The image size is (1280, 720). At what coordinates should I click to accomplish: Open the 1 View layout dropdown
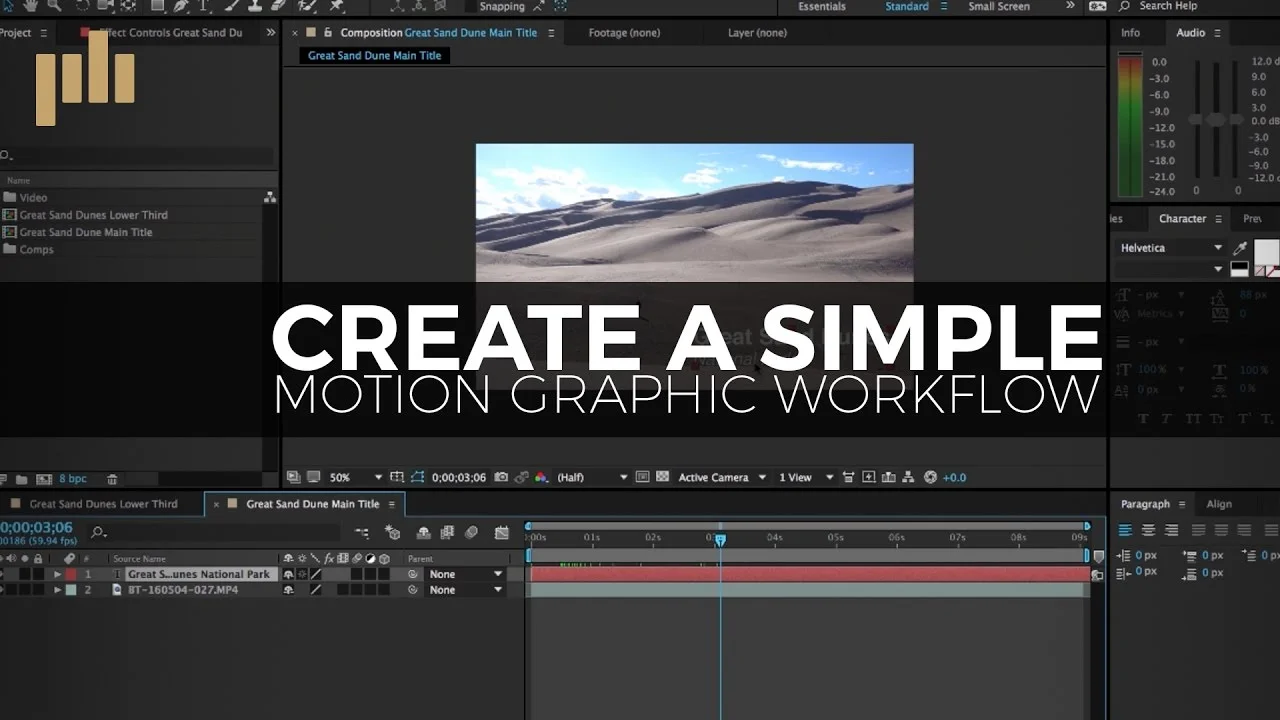coord(806,478)
